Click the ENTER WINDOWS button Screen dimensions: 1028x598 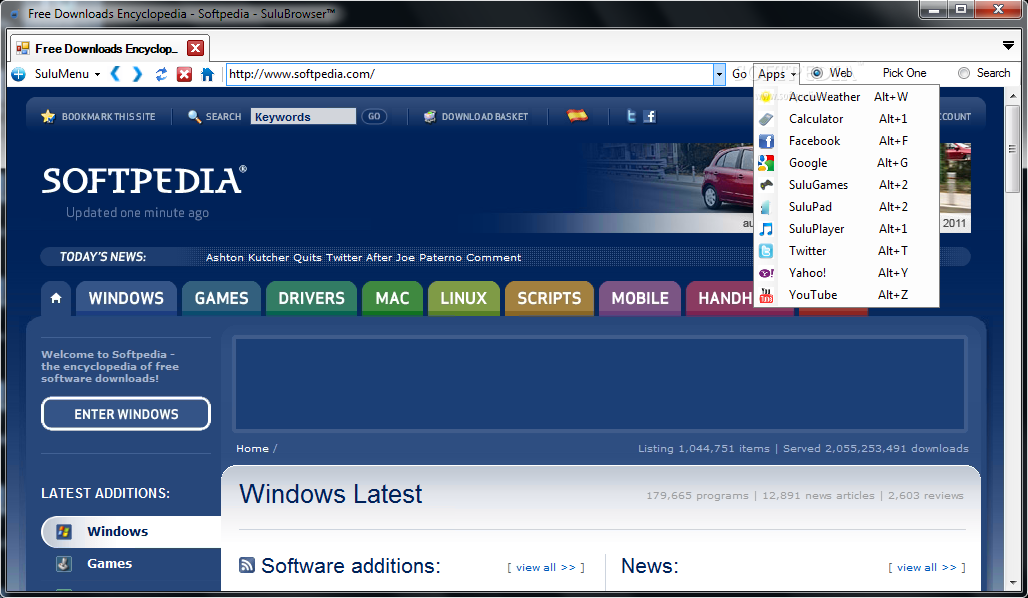126,414
